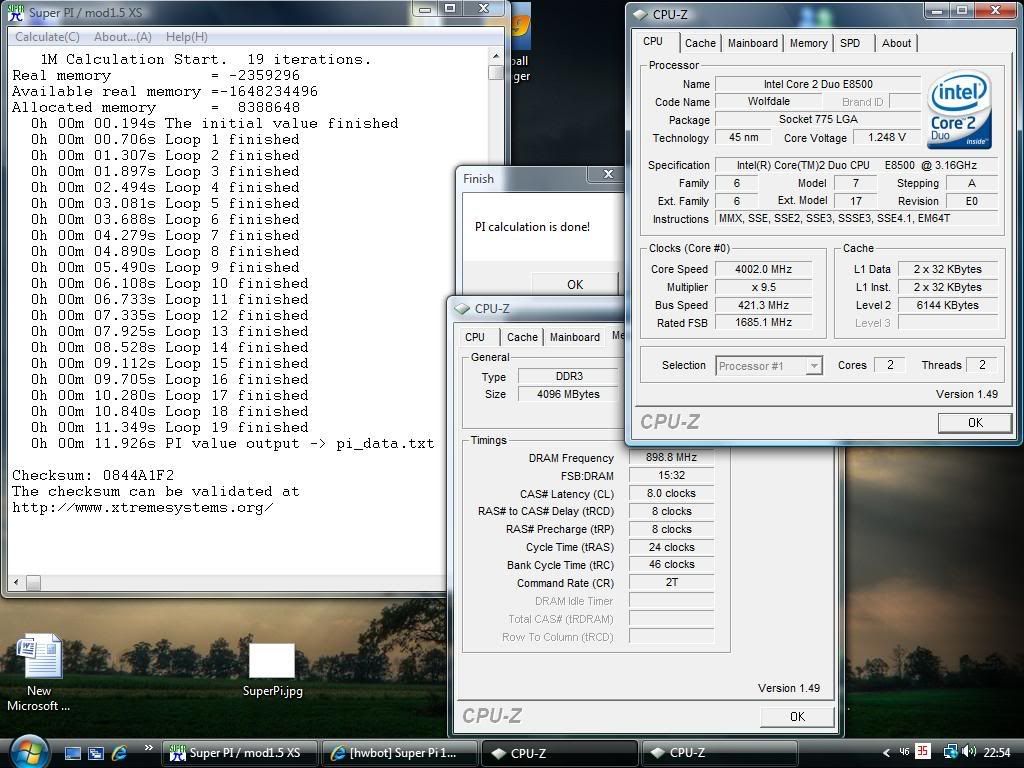Switch to the Cache tab in the front CPU-Z window
Viewport: 1024px width, 768px height.
pos(700,43)
